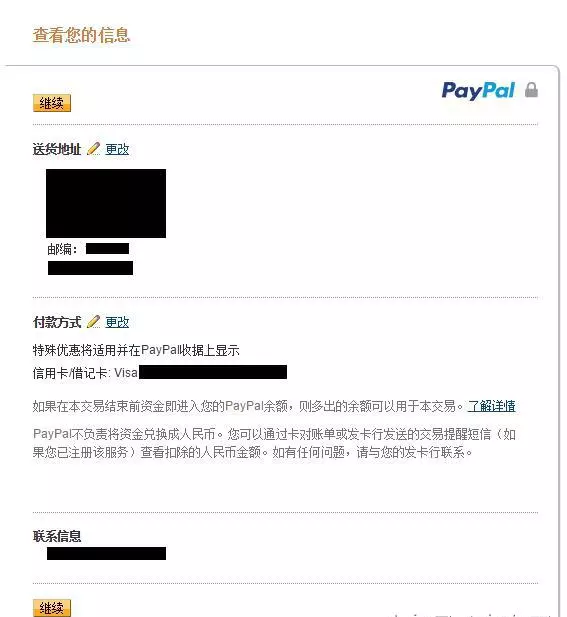The width and height of the screenshot is (567, 617).
Task: Click the redacted Visa card number
Action: [213, 372]
